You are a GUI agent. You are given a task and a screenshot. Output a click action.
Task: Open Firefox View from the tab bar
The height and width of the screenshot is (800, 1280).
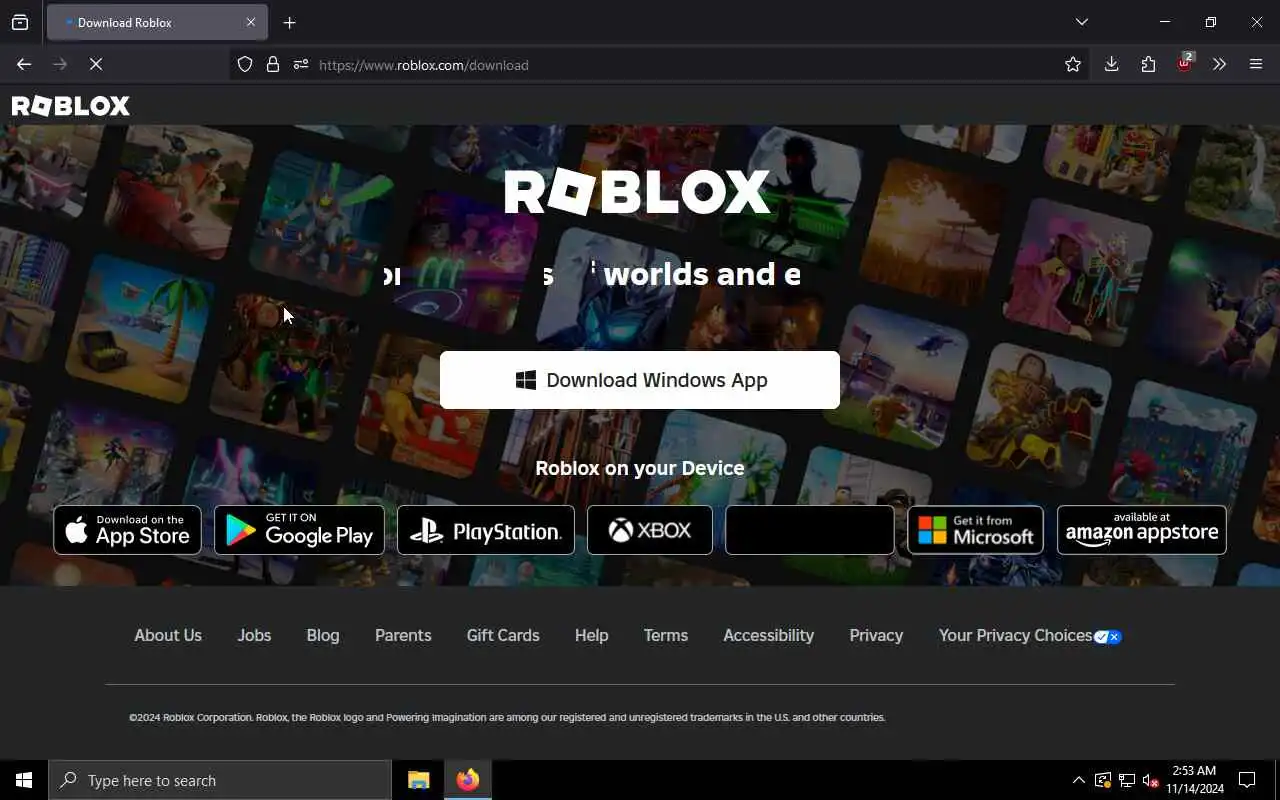point(20,22)
